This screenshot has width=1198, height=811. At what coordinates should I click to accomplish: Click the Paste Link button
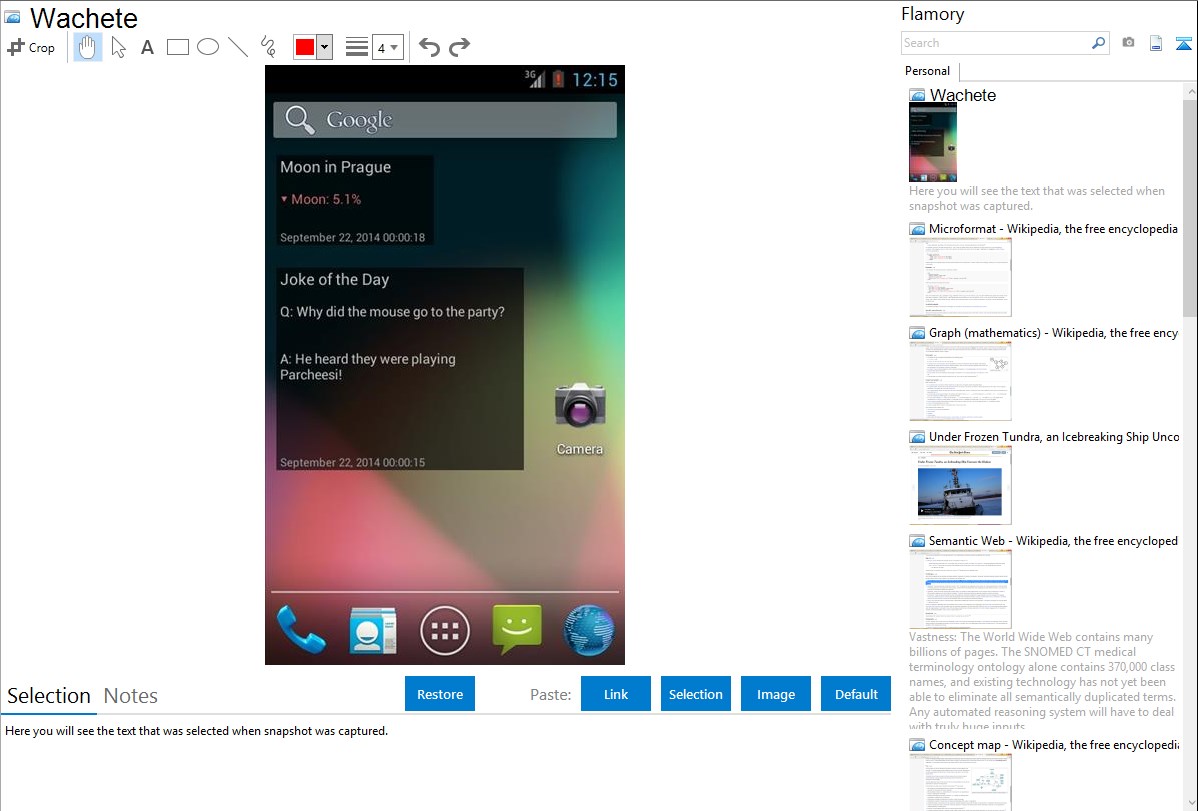click(616, 694)
